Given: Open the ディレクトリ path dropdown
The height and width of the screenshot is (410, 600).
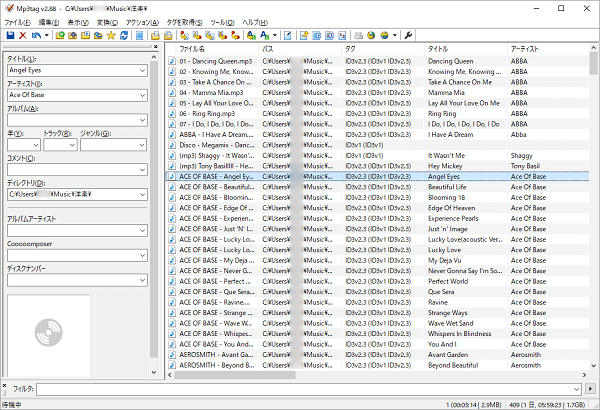Looking at the screenshot, I should (143, 194).
